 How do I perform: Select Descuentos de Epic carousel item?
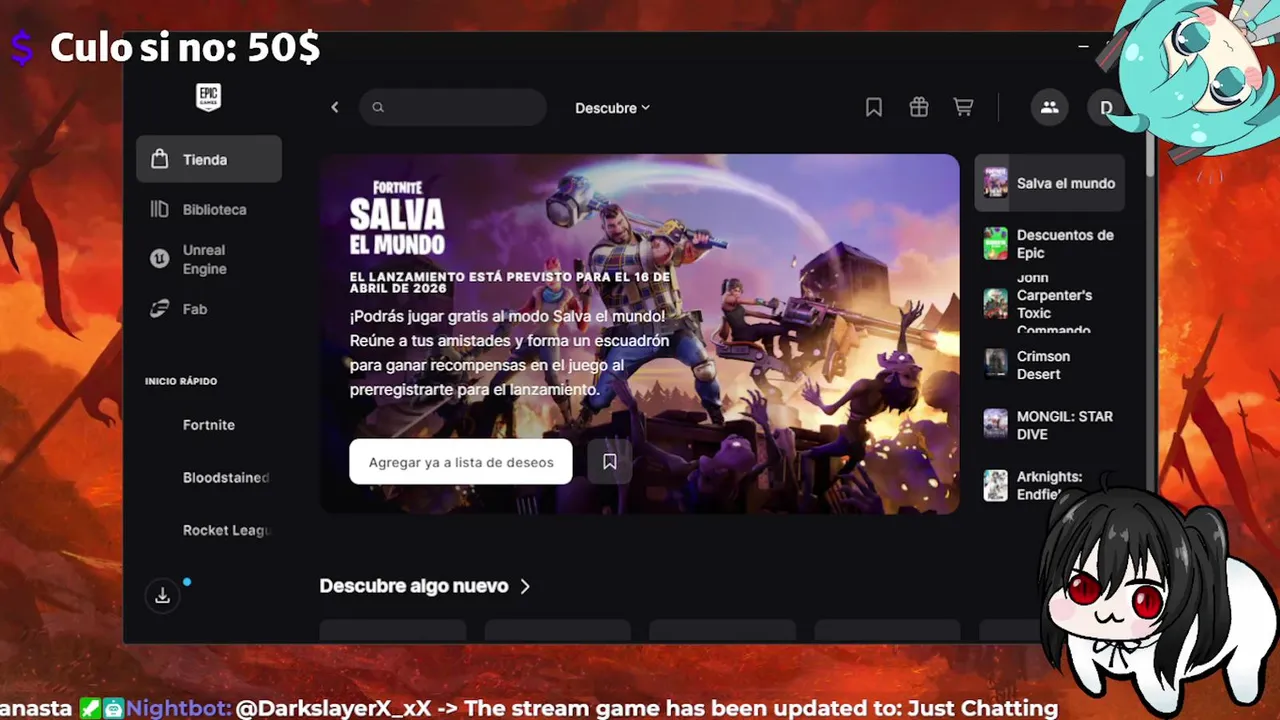tap(1050, 243)
